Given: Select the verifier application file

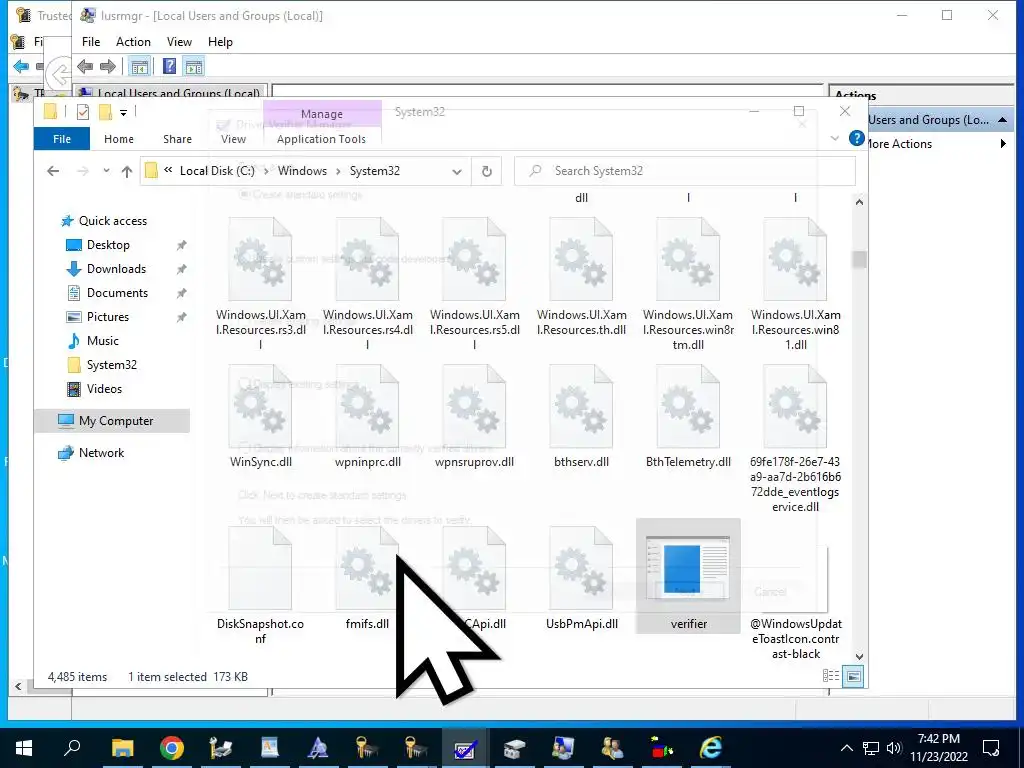Looking at the screenshot, I should 688,576.
